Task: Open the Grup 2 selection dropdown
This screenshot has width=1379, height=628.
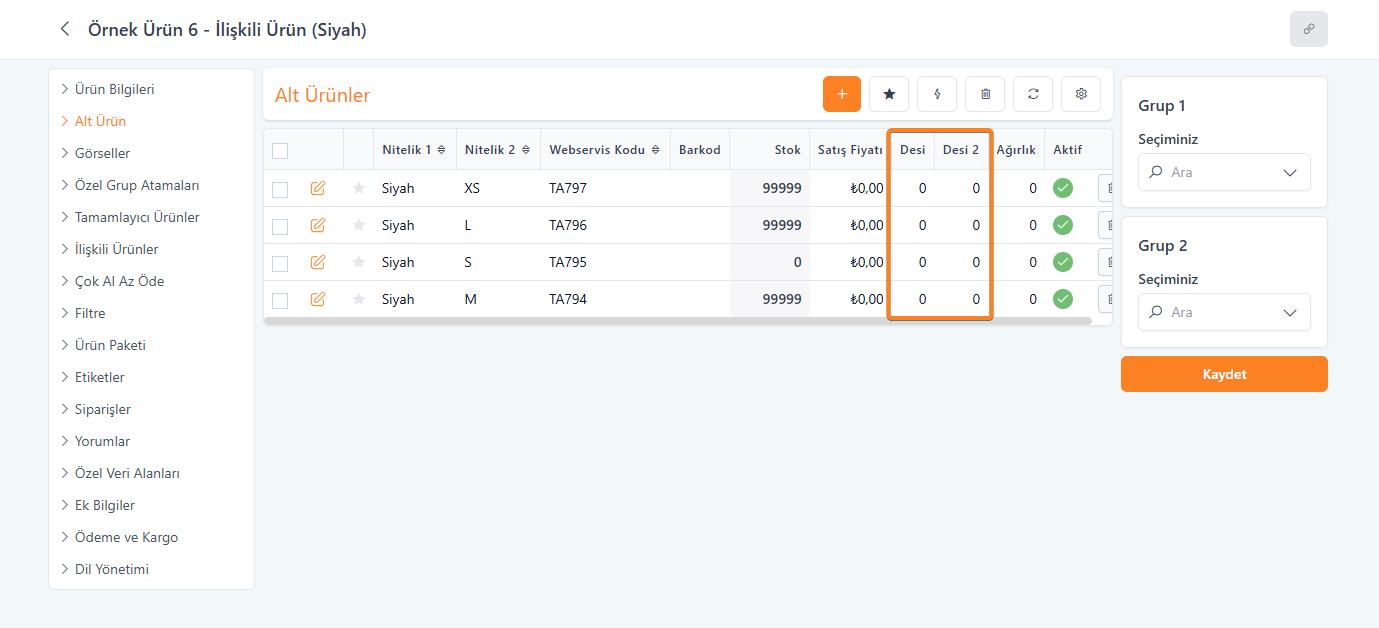Action: pyautogui.click(x=1224, y=312)
